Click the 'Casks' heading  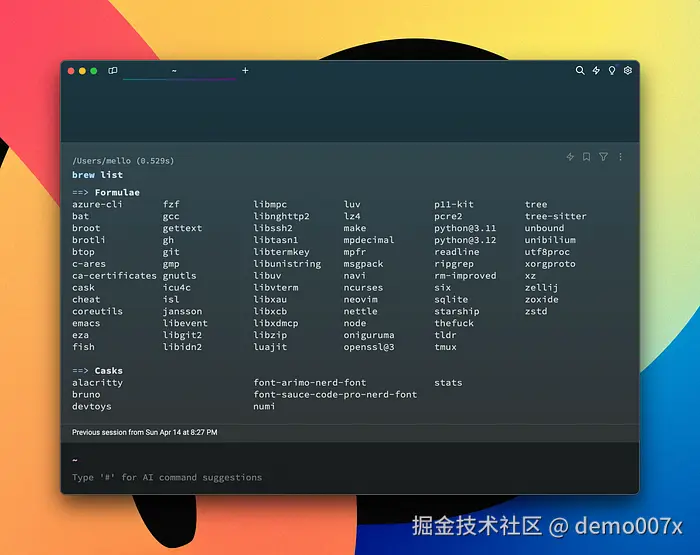(x=108, y=371)
